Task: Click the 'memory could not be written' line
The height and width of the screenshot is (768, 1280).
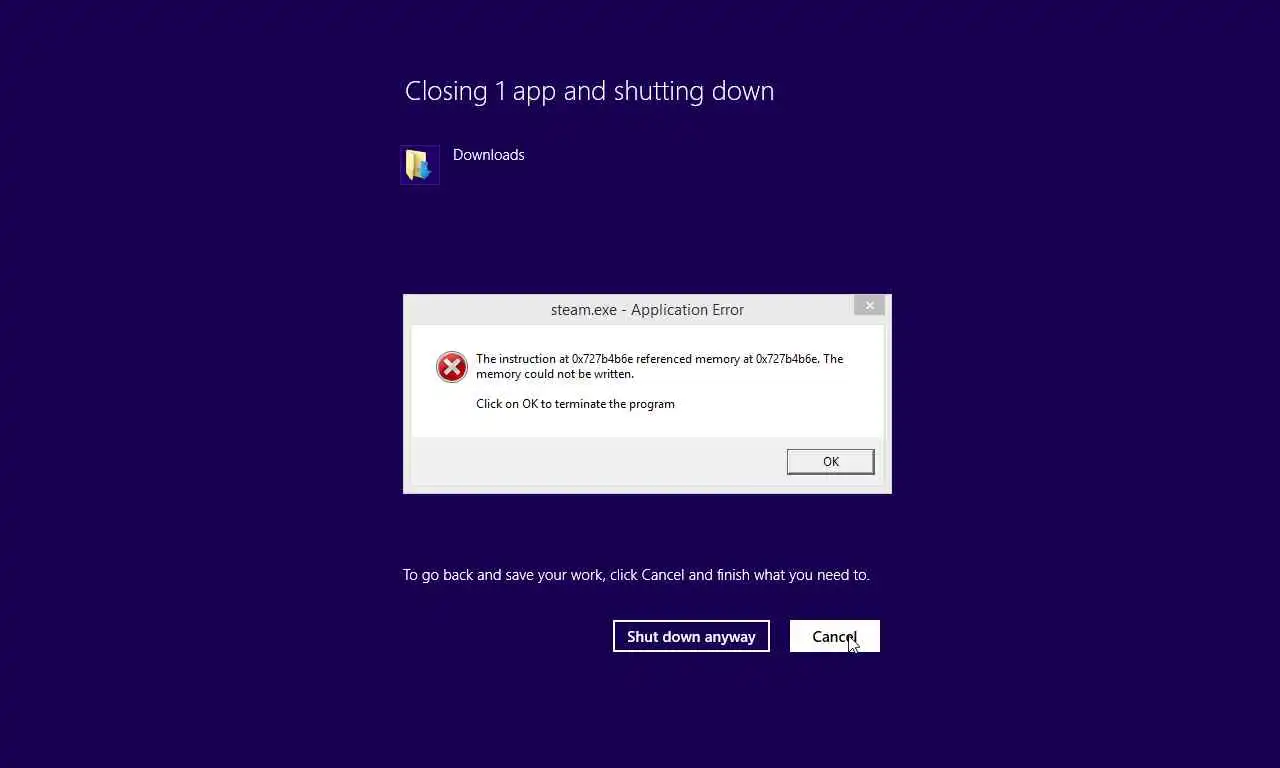Action: [x=555, y=374]
